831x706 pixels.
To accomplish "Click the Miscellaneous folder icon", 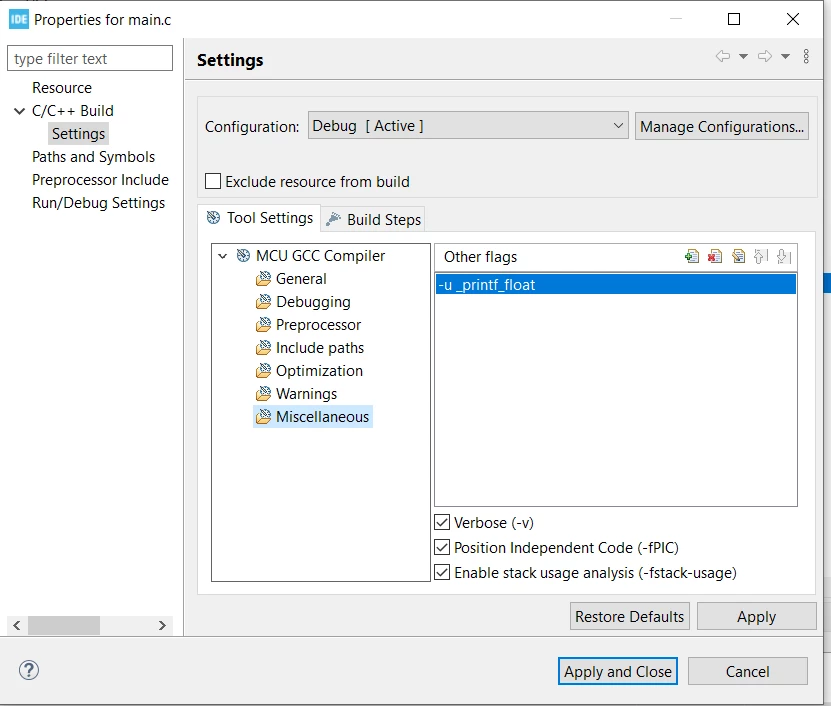I will [263, 417].
